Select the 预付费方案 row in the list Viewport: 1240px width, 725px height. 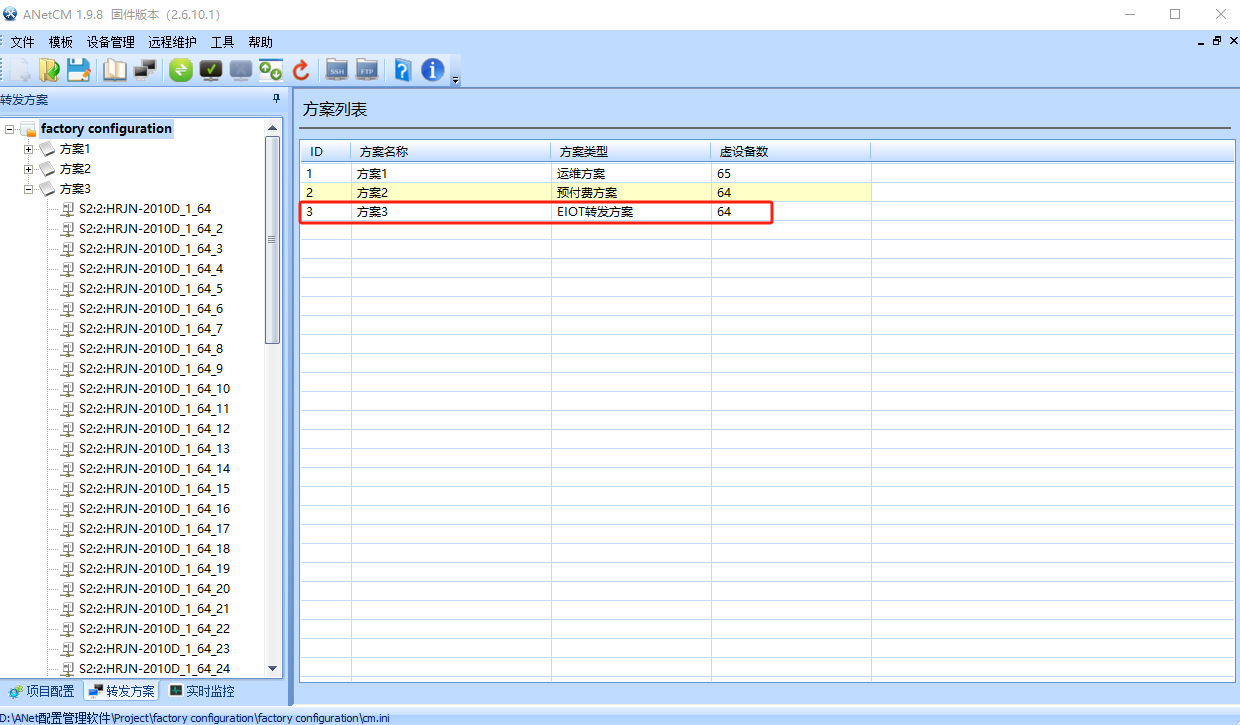(586, 192)
